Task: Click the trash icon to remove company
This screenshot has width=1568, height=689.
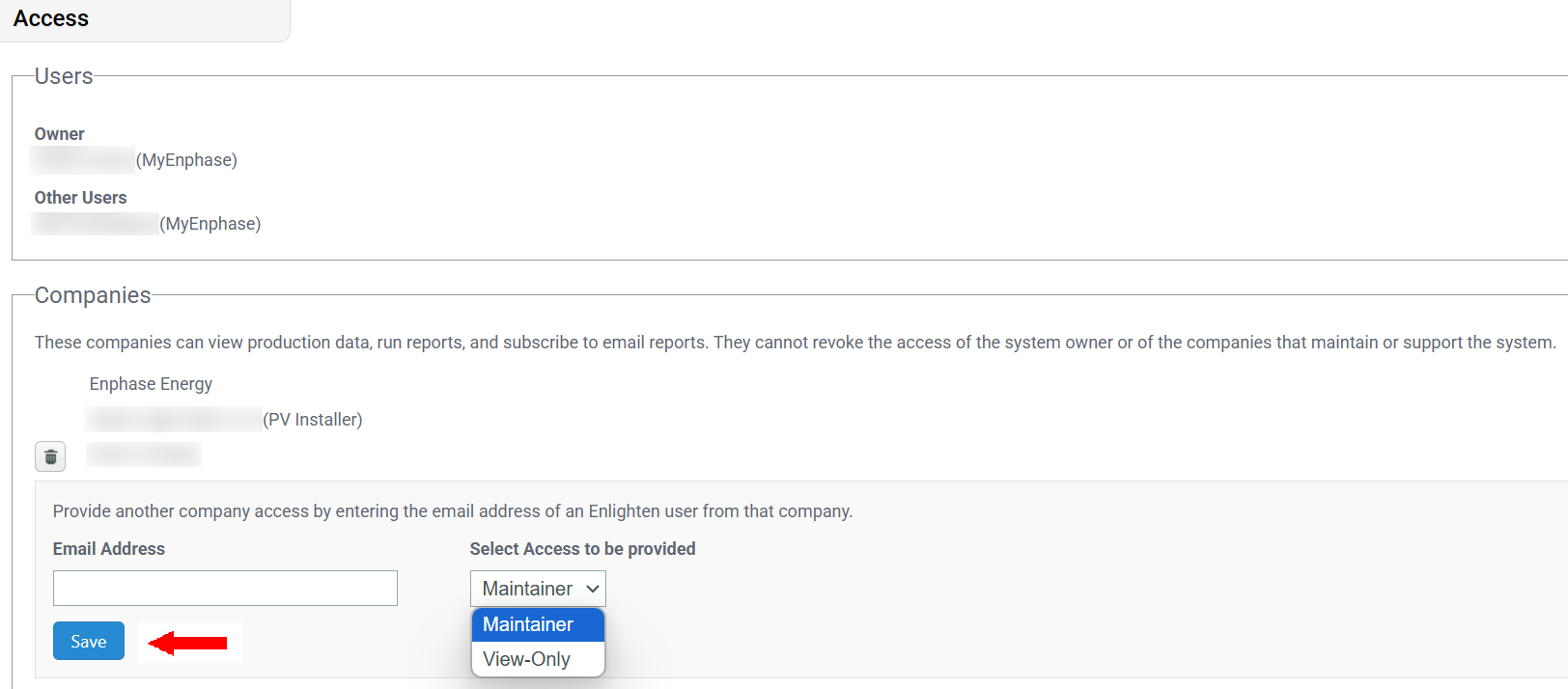Action: (50, 456)
